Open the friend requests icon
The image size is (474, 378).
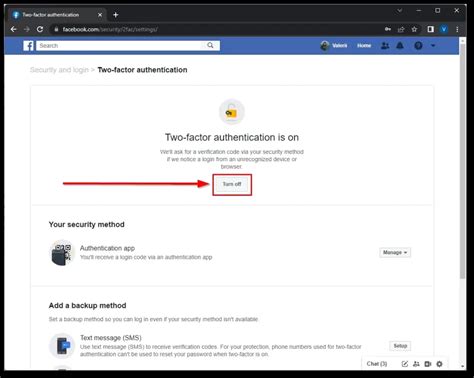point(385,46)
